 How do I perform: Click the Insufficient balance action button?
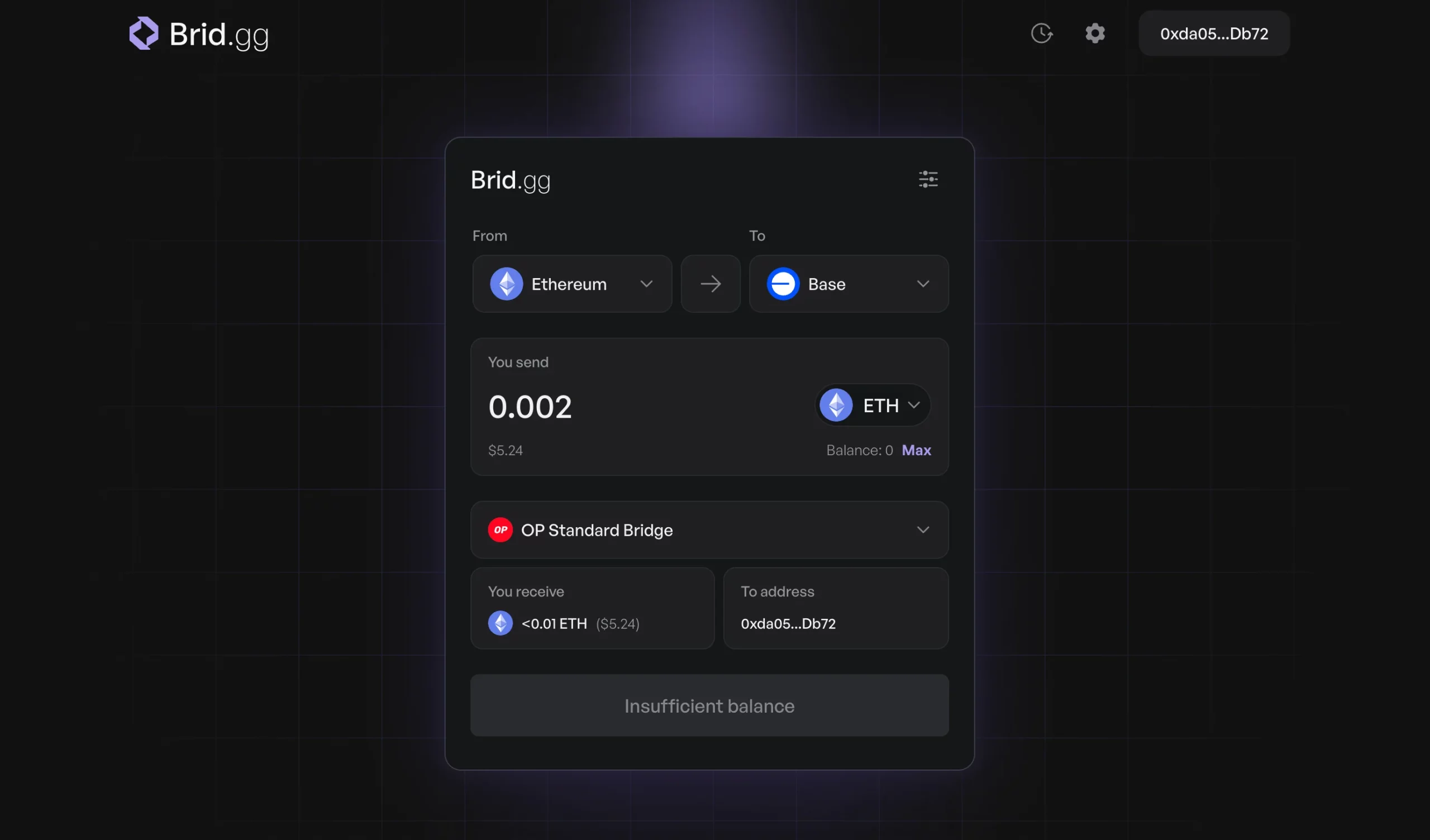(x=709, y=705)
